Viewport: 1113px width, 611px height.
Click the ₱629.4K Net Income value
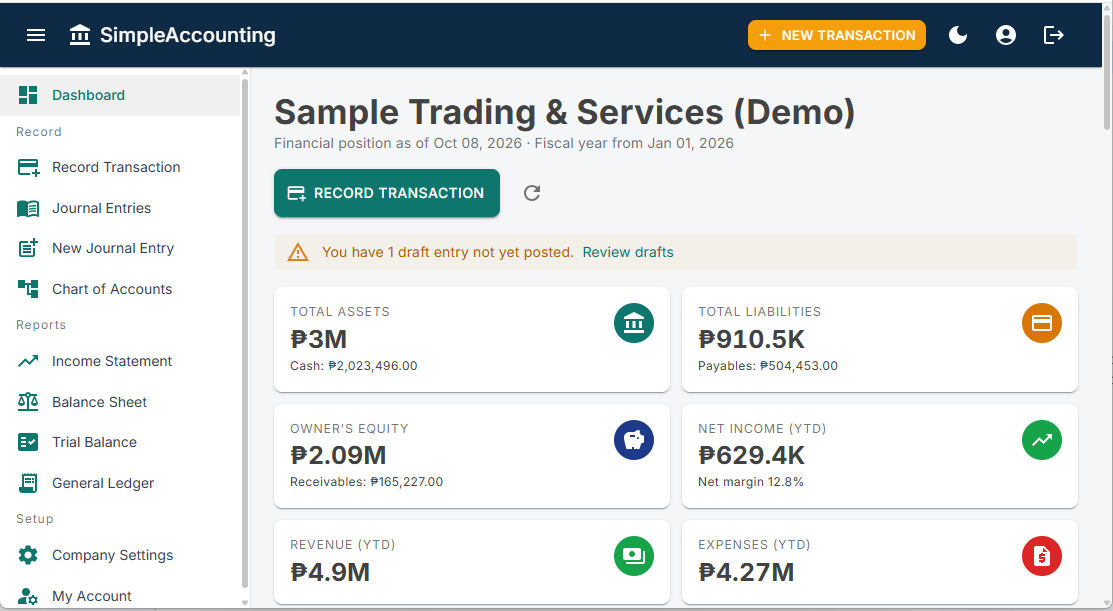pos(751,455)
